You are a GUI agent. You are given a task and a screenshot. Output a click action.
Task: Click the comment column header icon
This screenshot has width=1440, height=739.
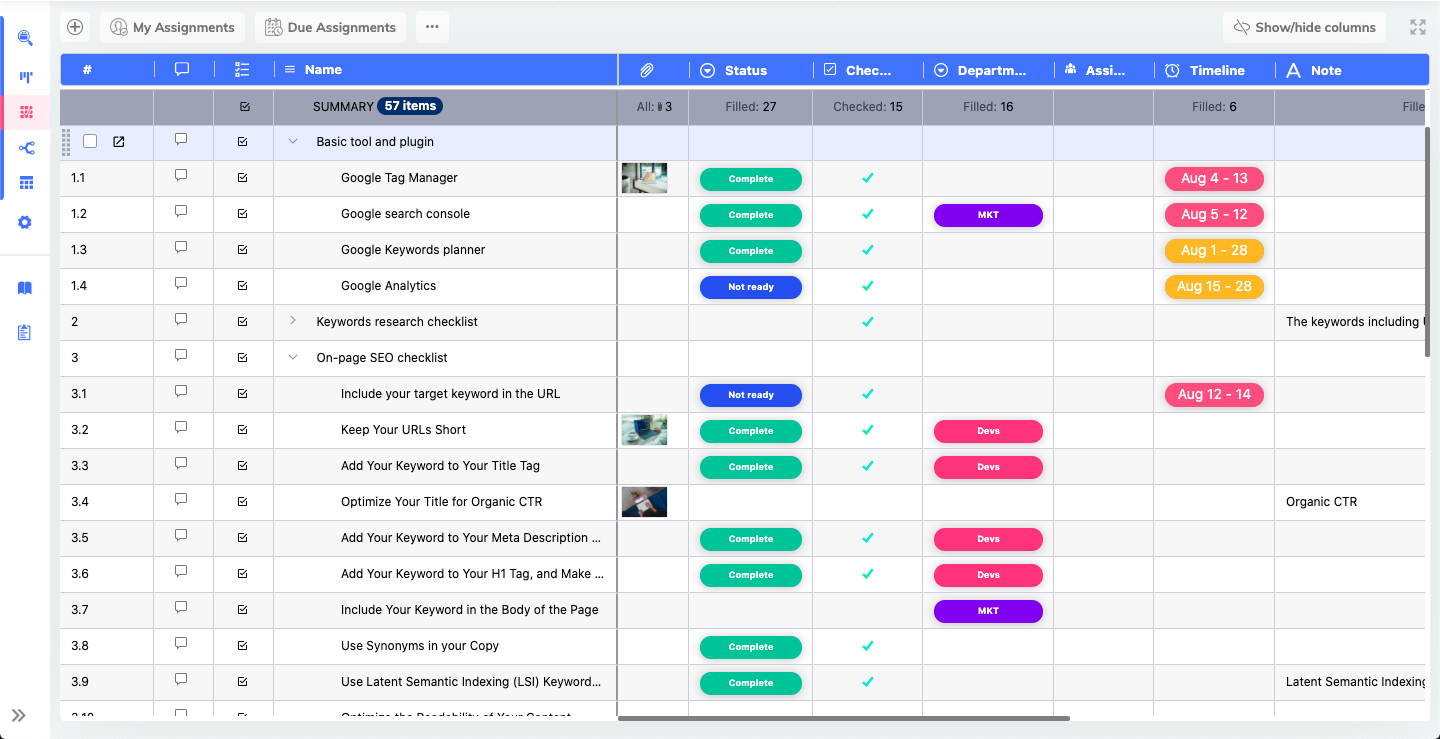tap(182, 69)
